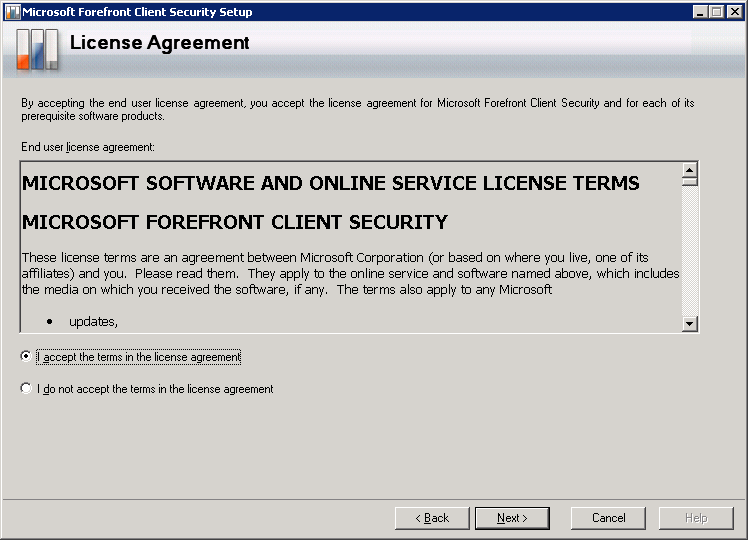The image size is (748, 540).
Task: Click the 'License Agreement' page title
Action: [159, 43]
